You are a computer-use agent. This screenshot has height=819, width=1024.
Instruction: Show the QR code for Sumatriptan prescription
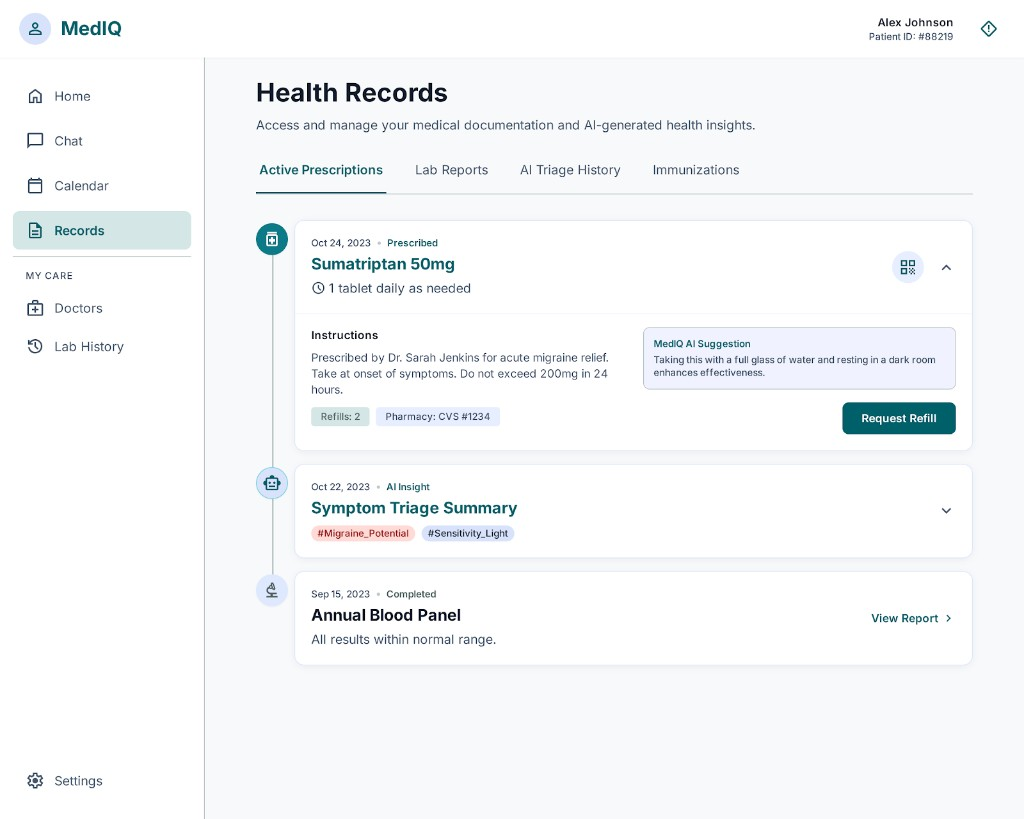coord(908,267)
